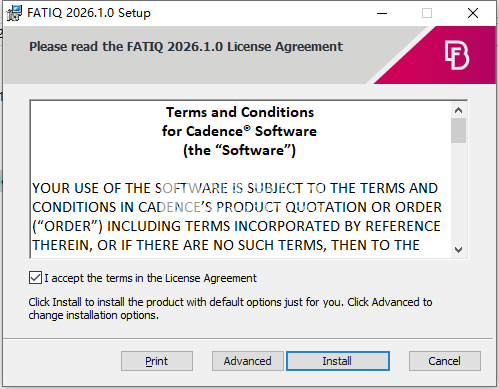Click inside the license agreement text box
This screenshot has width=499, height=389.
240,179
